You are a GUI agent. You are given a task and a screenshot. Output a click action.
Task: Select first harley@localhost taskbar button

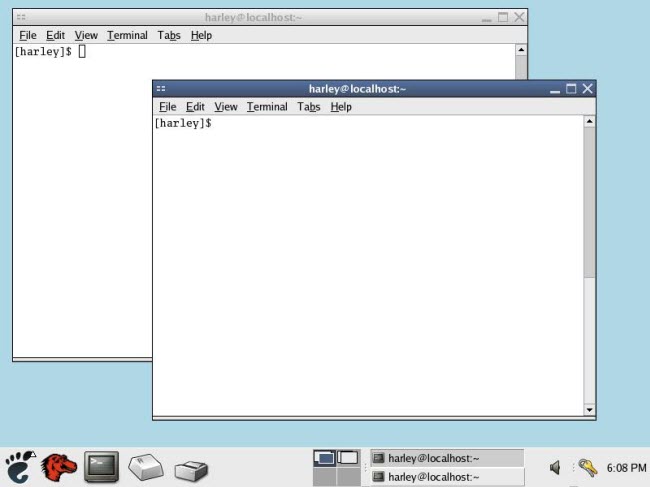[x=447, y=458]
